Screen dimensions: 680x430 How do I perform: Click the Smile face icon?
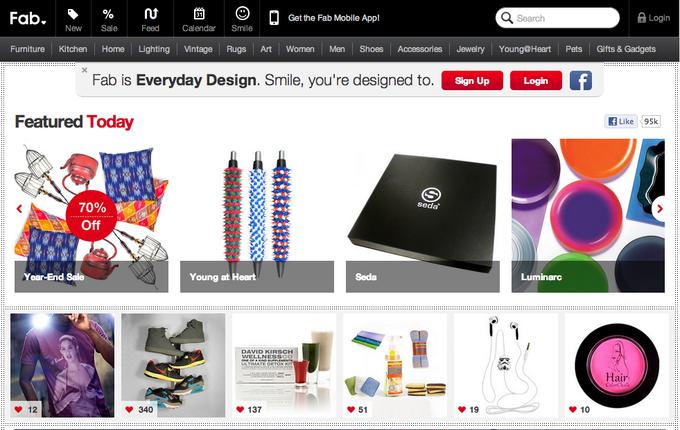click(x=242, y=13)
